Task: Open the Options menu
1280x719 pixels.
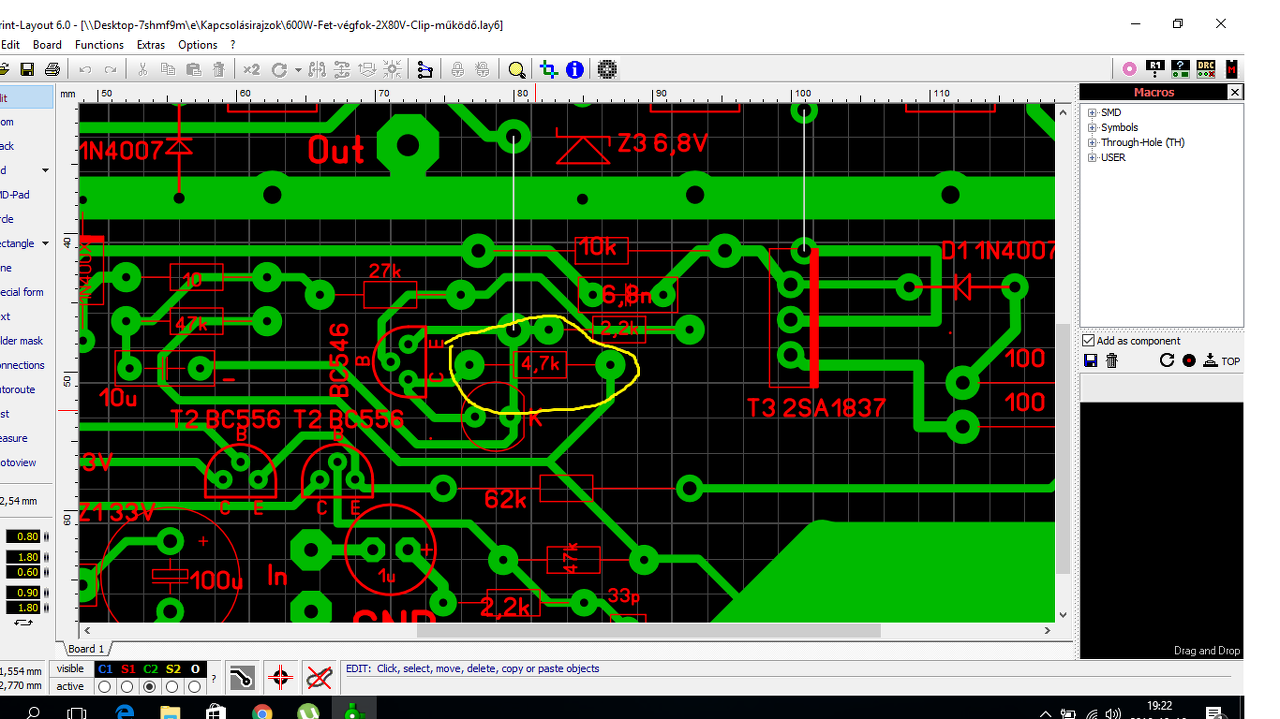Action: point(198,45)
